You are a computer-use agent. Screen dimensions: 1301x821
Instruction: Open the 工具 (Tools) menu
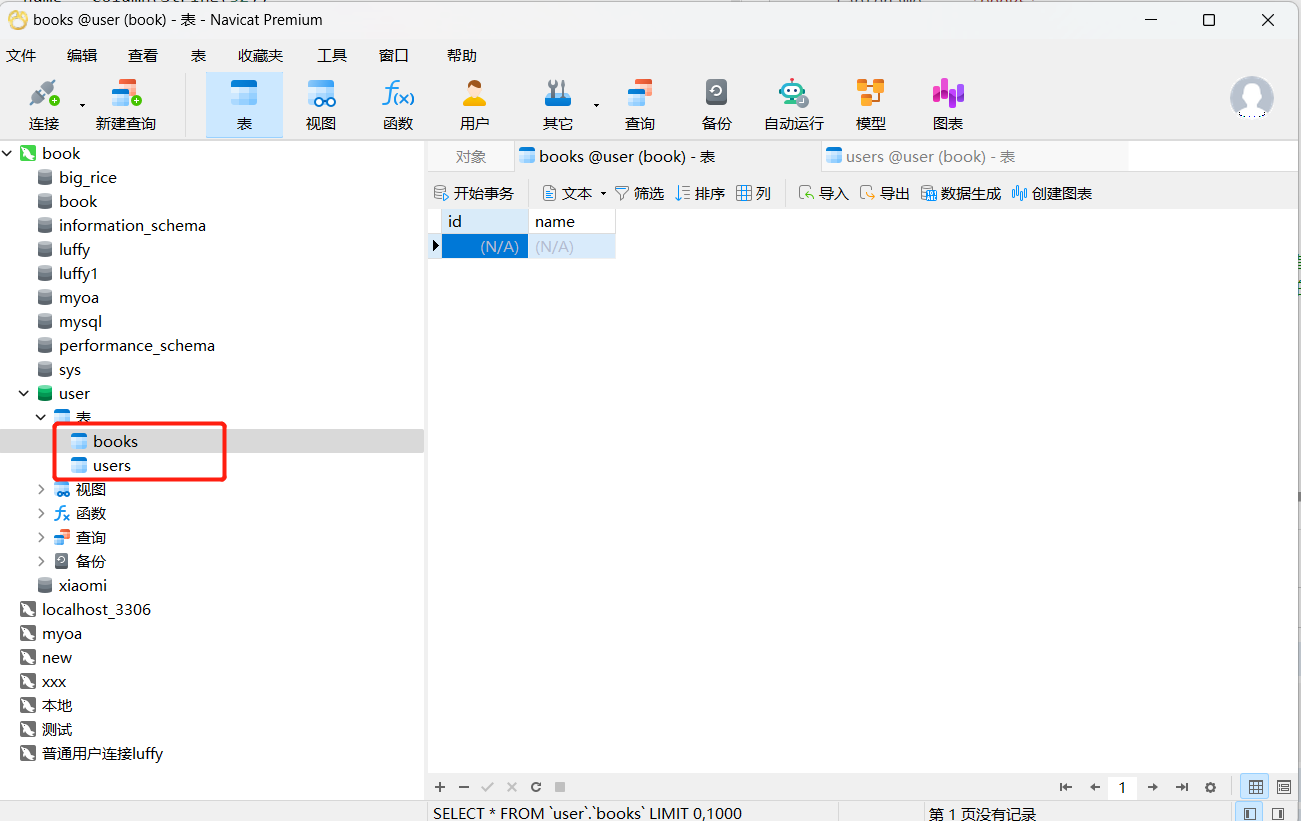[332, 56]
